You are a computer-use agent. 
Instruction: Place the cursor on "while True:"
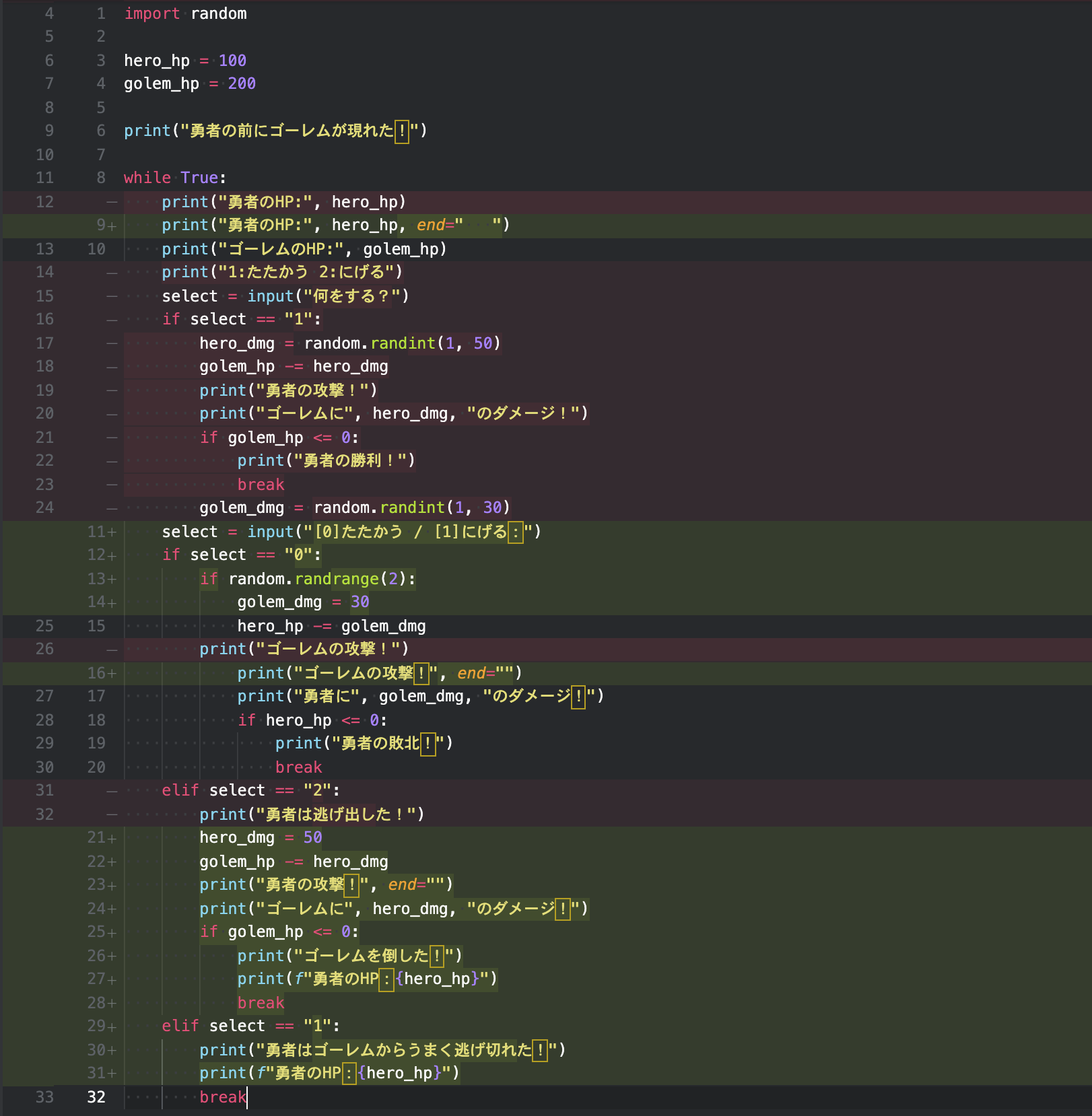(x=175, y=178)
